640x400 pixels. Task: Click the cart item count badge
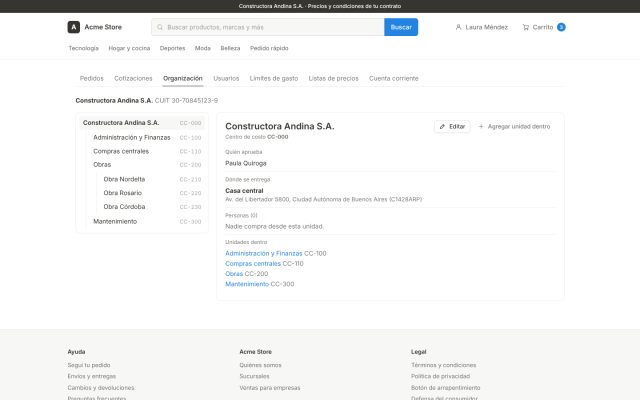click(x=561, y=27)
